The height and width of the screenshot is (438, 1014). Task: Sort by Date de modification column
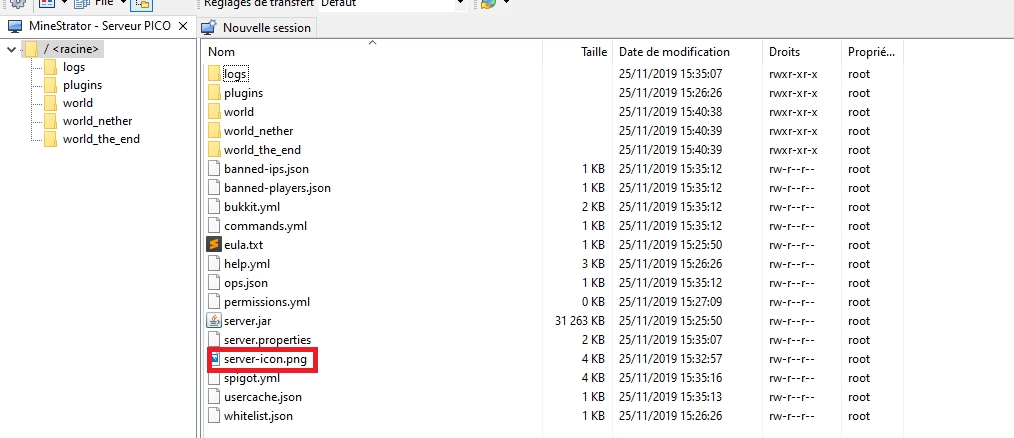point(674,52)
